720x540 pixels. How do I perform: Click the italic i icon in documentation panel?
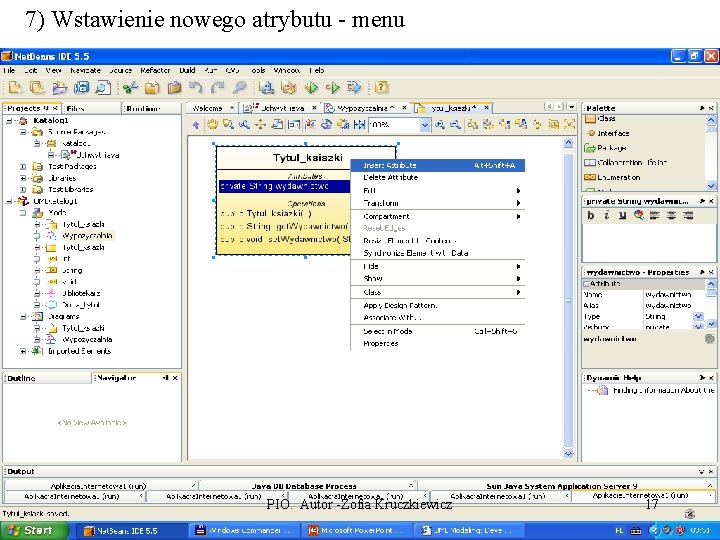607,215
